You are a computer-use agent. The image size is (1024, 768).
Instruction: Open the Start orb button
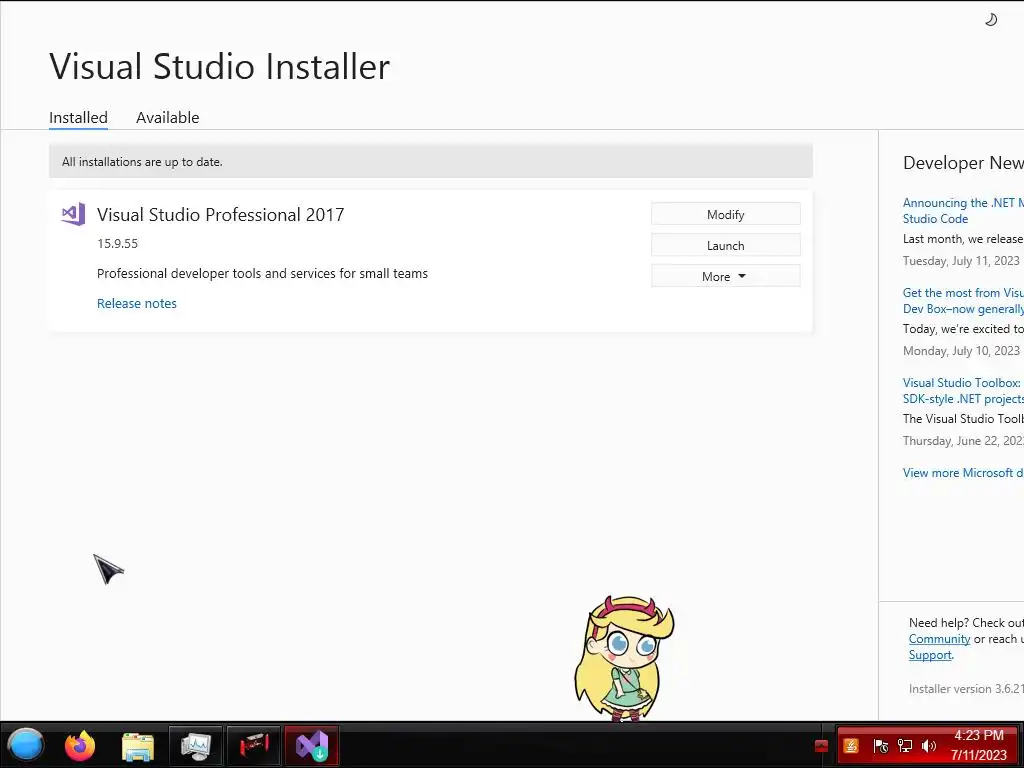[x=25, y=745]
